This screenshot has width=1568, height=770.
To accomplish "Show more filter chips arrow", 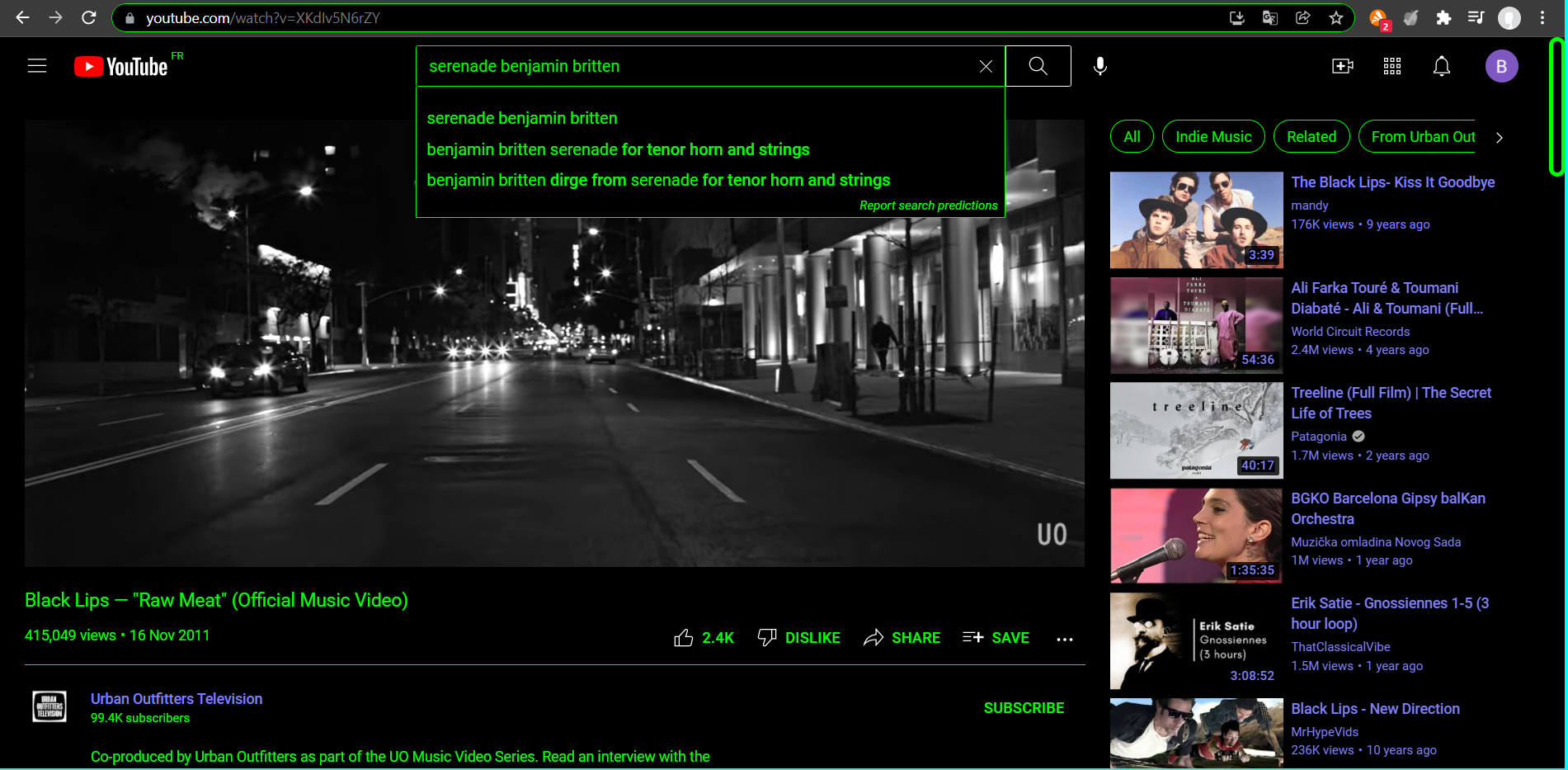I will (x=1500, y=138).
